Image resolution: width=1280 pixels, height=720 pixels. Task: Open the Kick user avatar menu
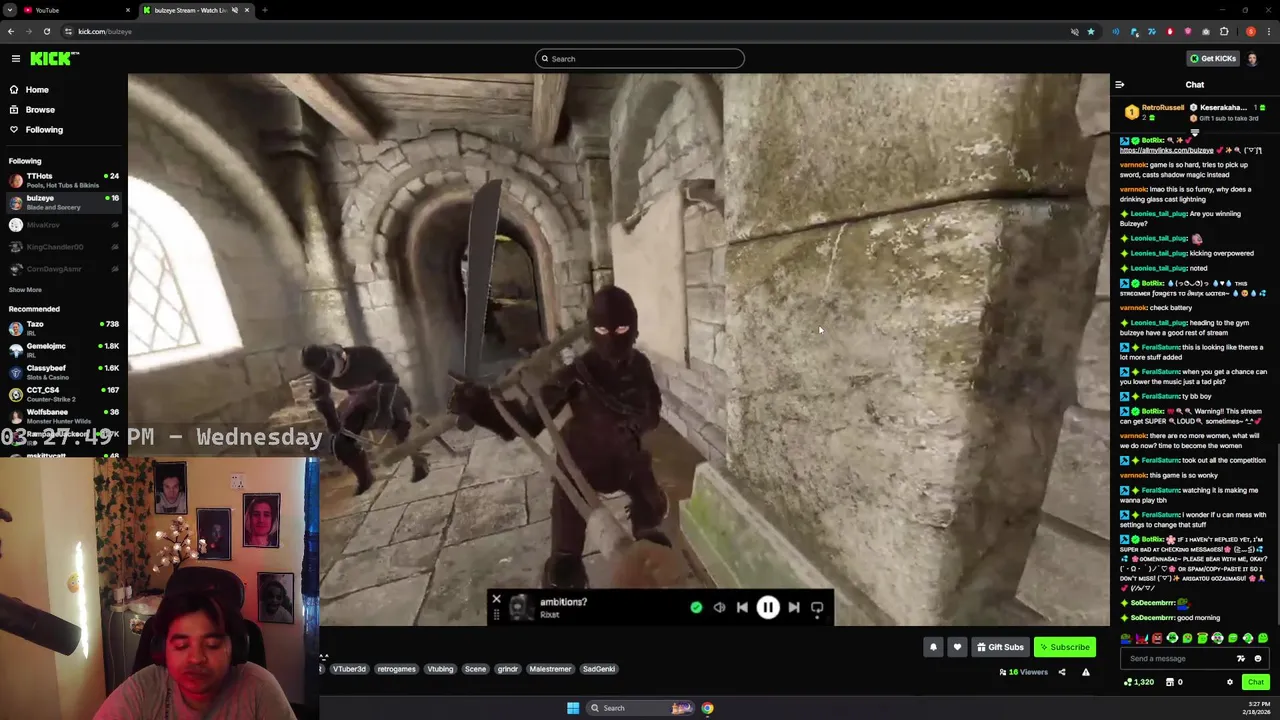point(1252,59)
